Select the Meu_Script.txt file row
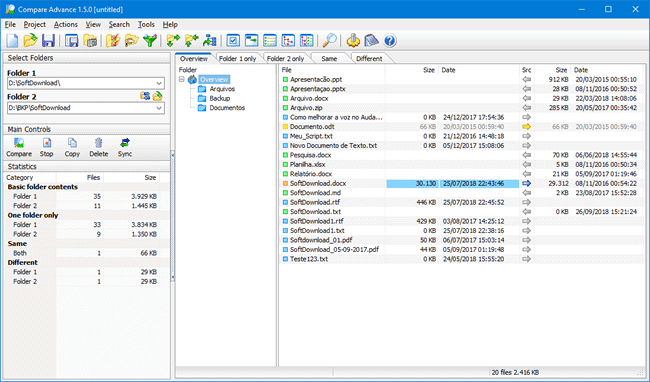 [462, 136]
